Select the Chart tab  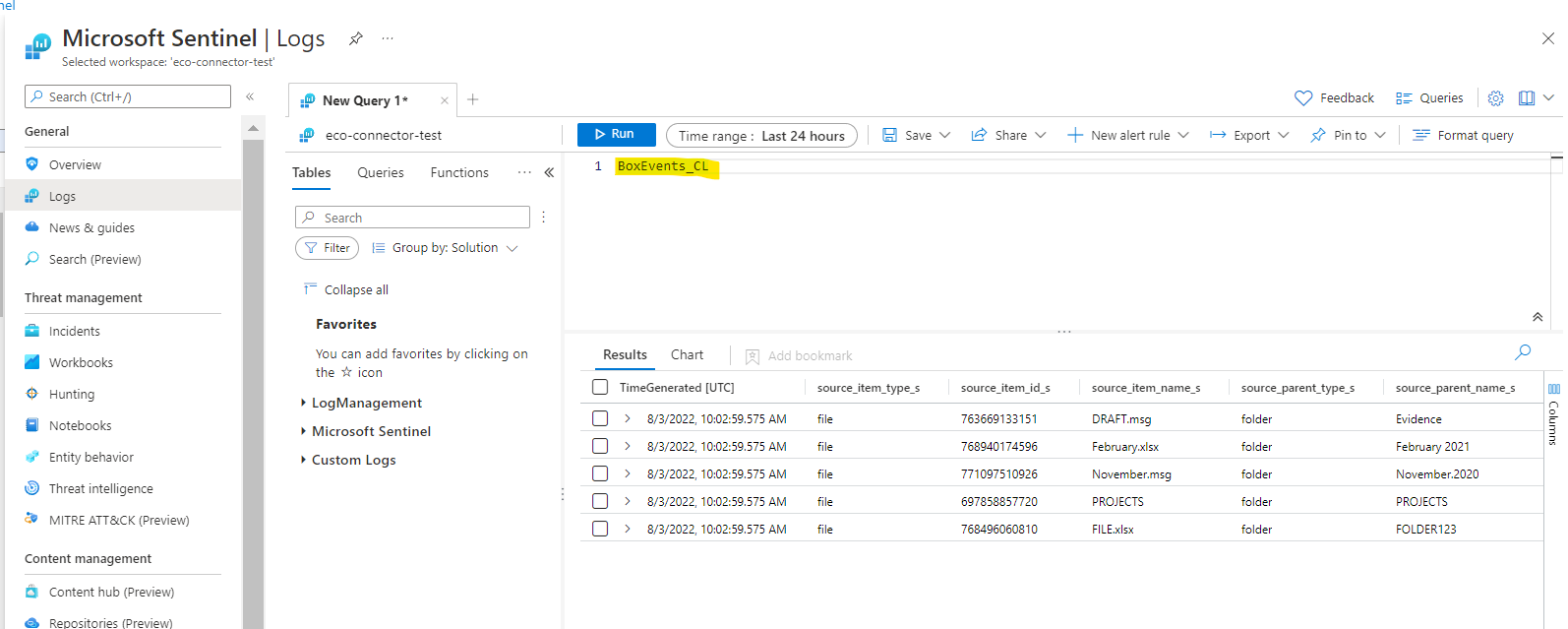(687, 355)
